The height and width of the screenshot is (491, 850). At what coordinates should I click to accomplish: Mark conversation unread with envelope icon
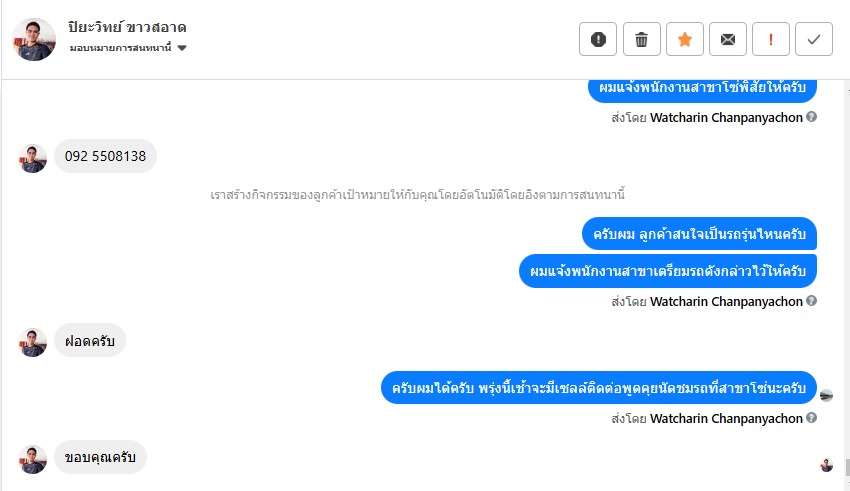(728, 39)
